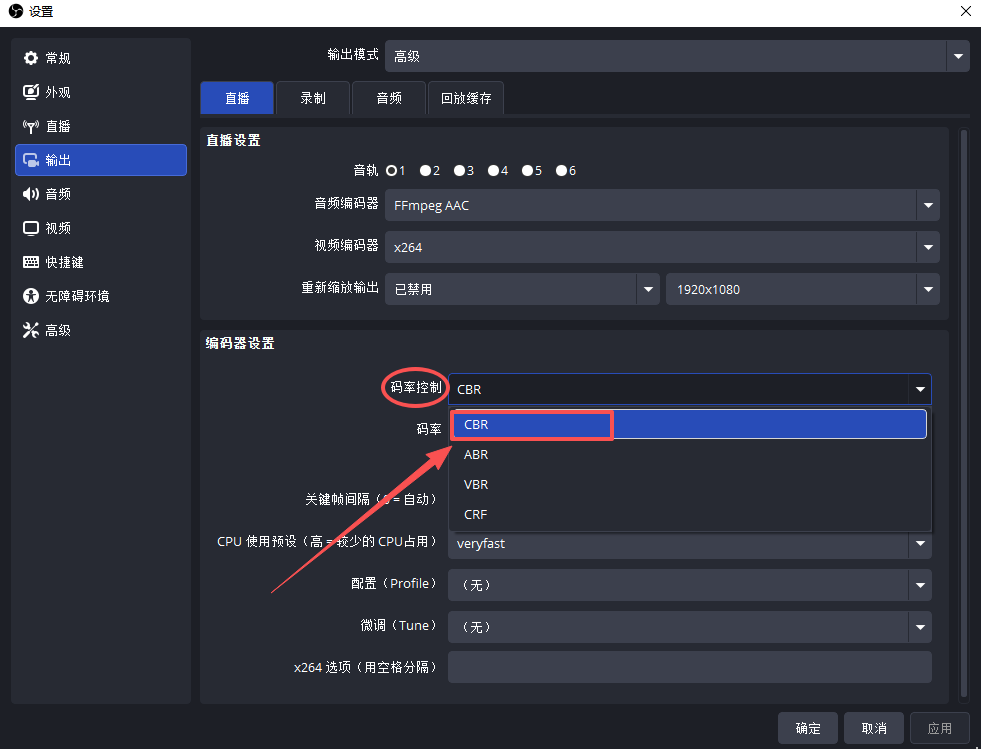Choose audio track 4 radio button
The height and width of the screenshot is (749, 981).
494,171
